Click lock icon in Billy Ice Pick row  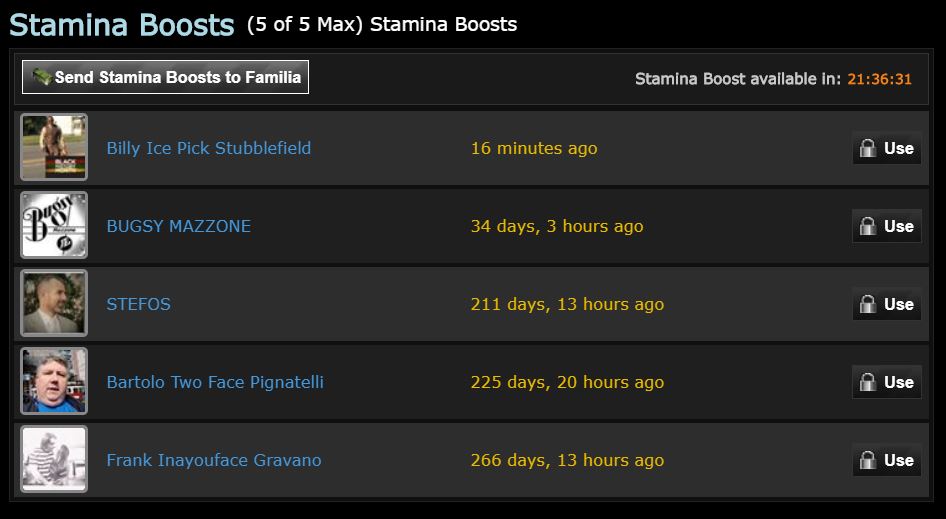pos(868,148)
